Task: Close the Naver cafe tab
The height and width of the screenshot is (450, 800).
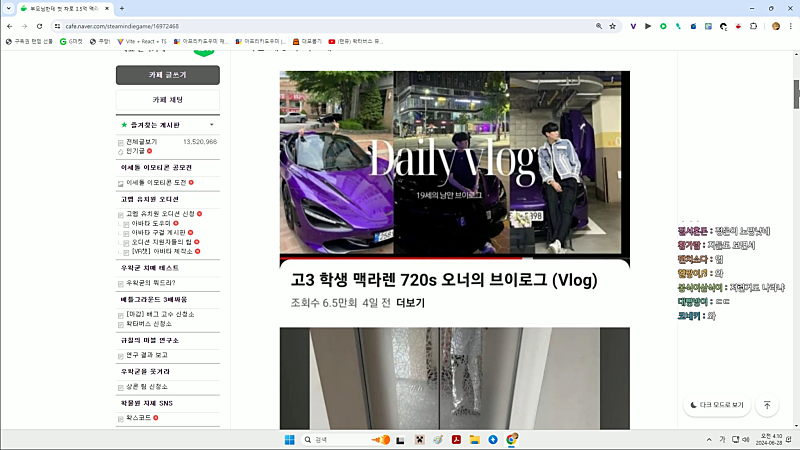Action: coord(107,8)
